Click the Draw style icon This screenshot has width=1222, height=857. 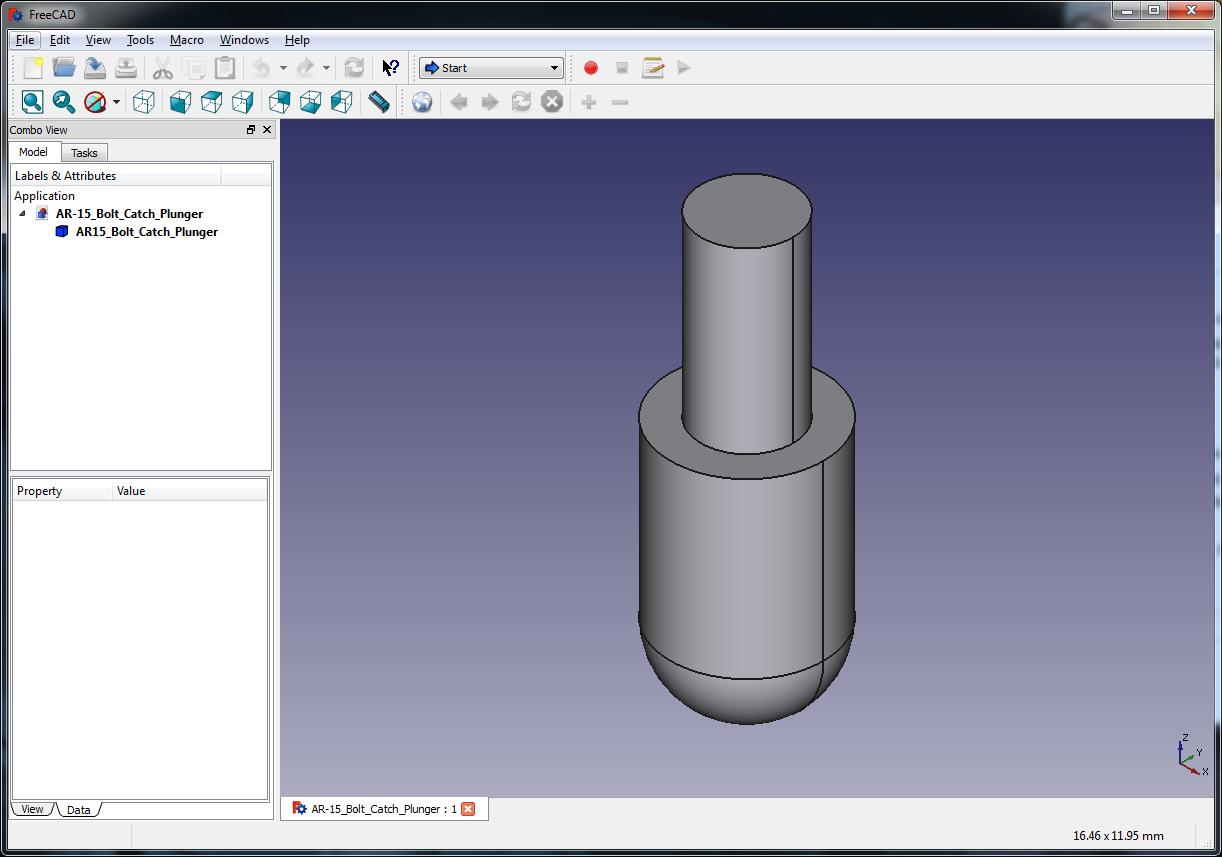(95, 102)
